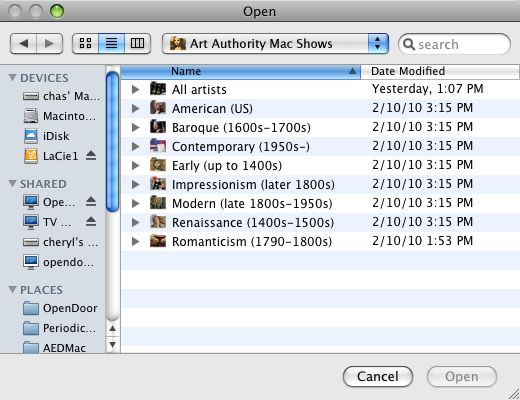Open the Art Authority Mac Shows location popup
The height and width of the screenshot is (400, 520).
click(275, 43)
